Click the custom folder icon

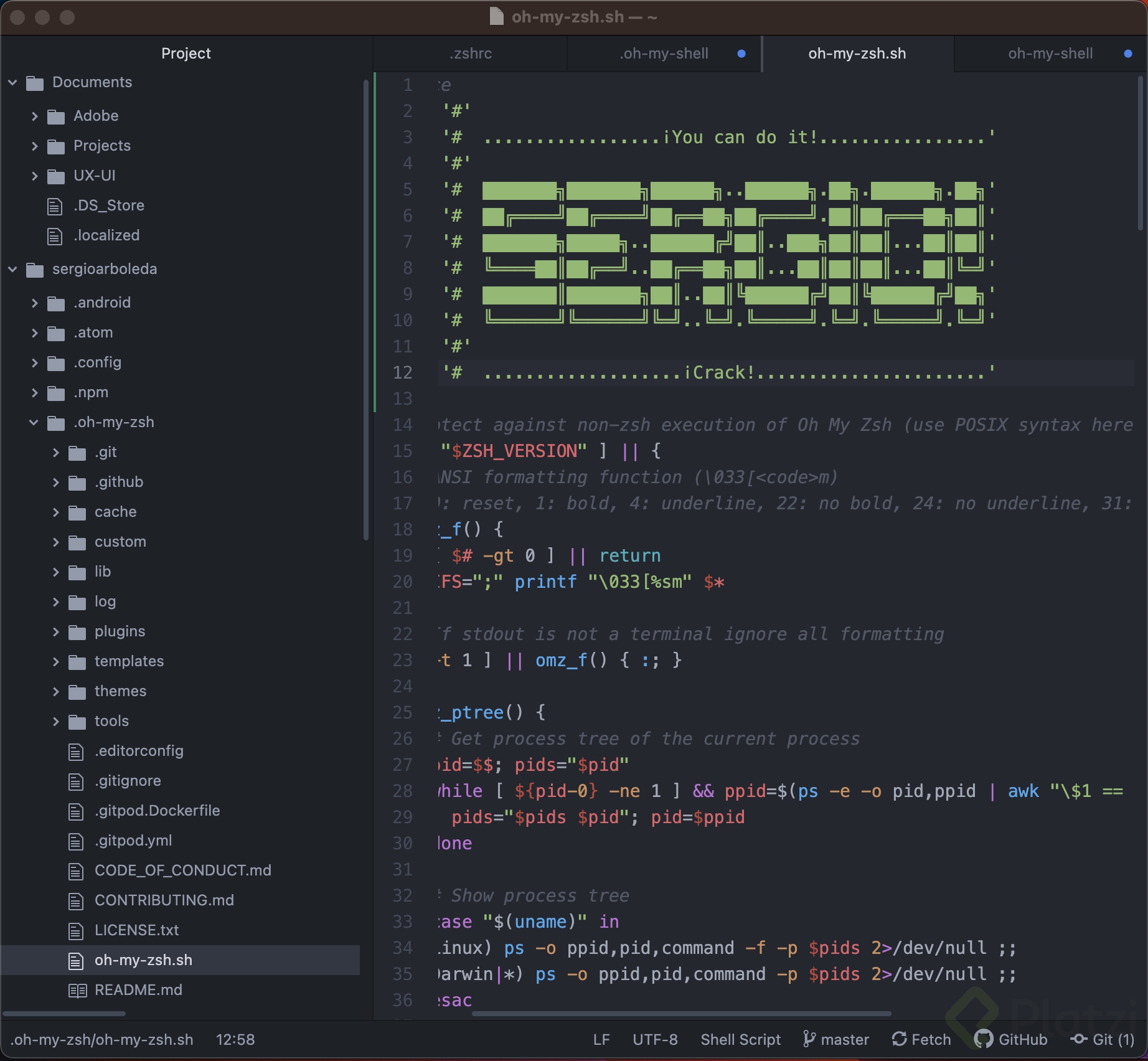click(77, 542)
